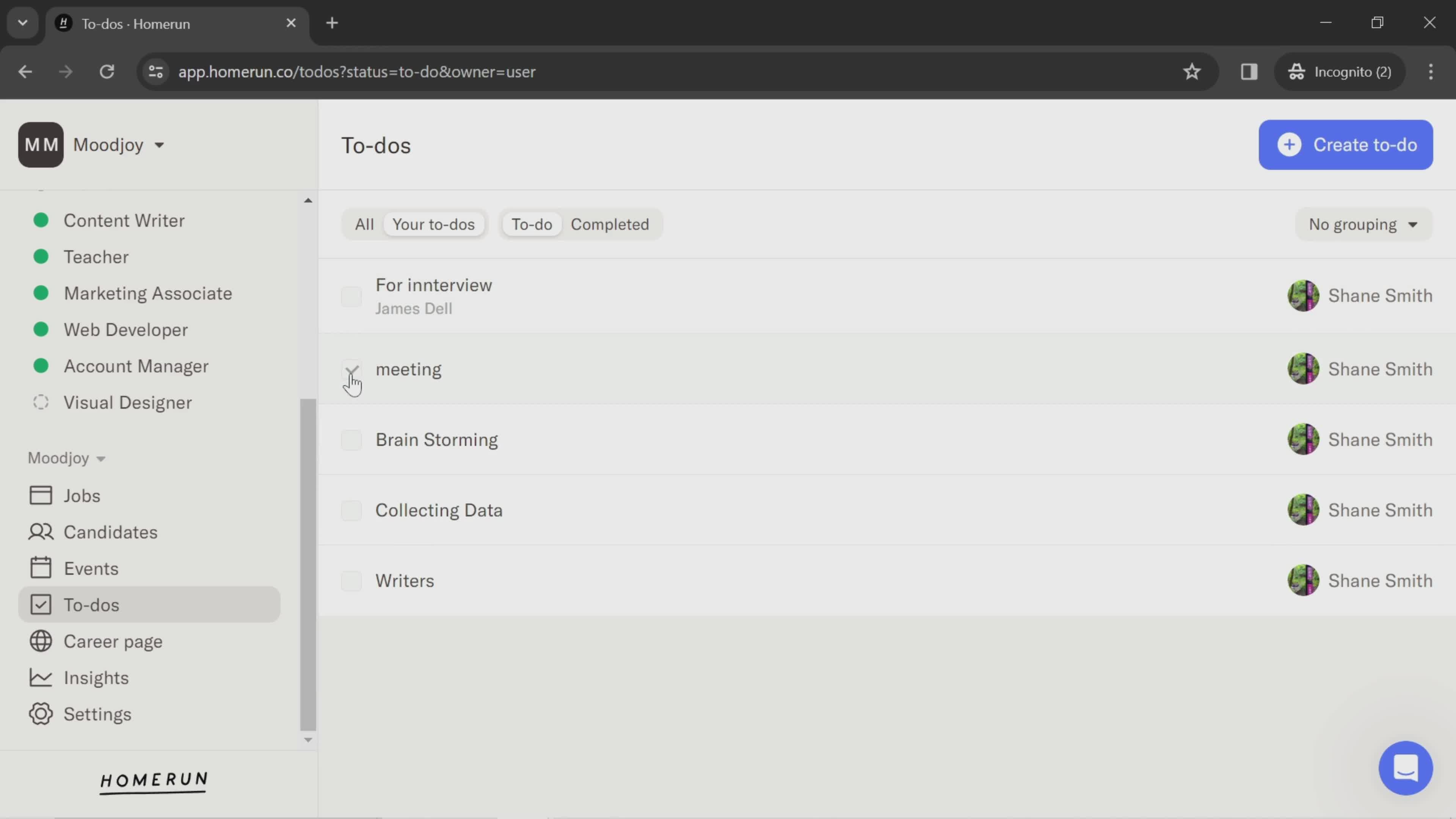Open the Settings gear icon
Viewport: 1456px width, 819px height.
click(41, 714)
